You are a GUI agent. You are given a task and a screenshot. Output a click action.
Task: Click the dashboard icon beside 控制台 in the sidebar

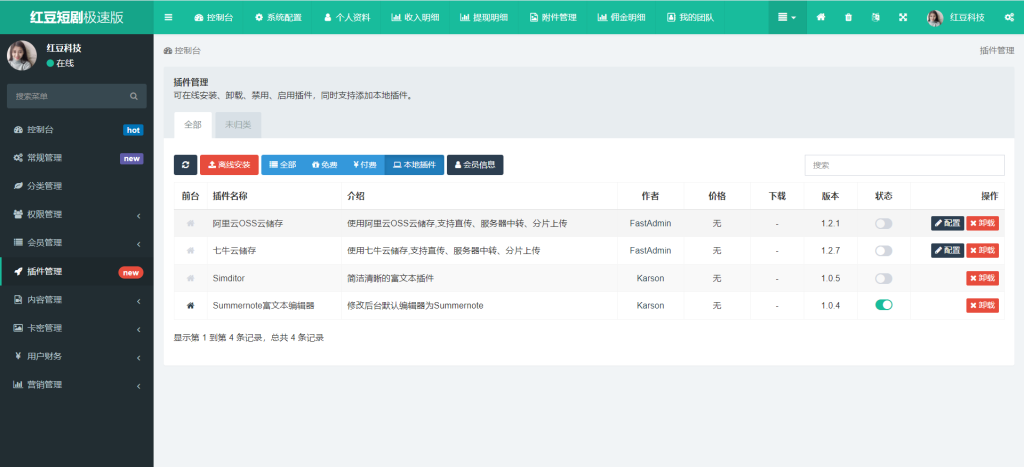[18, 130]
